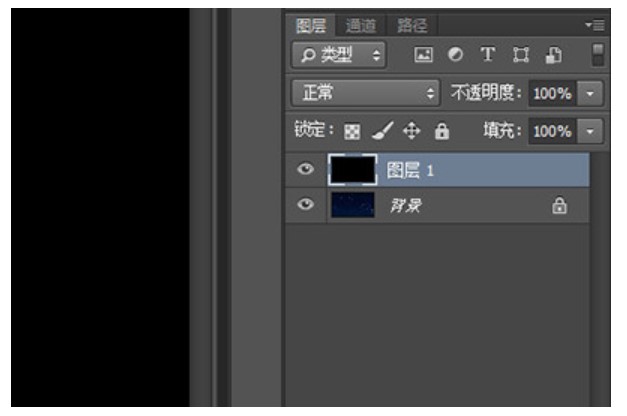Open the 不透明度 slider arrow
The image size is (627, 416).
point(590,94)
